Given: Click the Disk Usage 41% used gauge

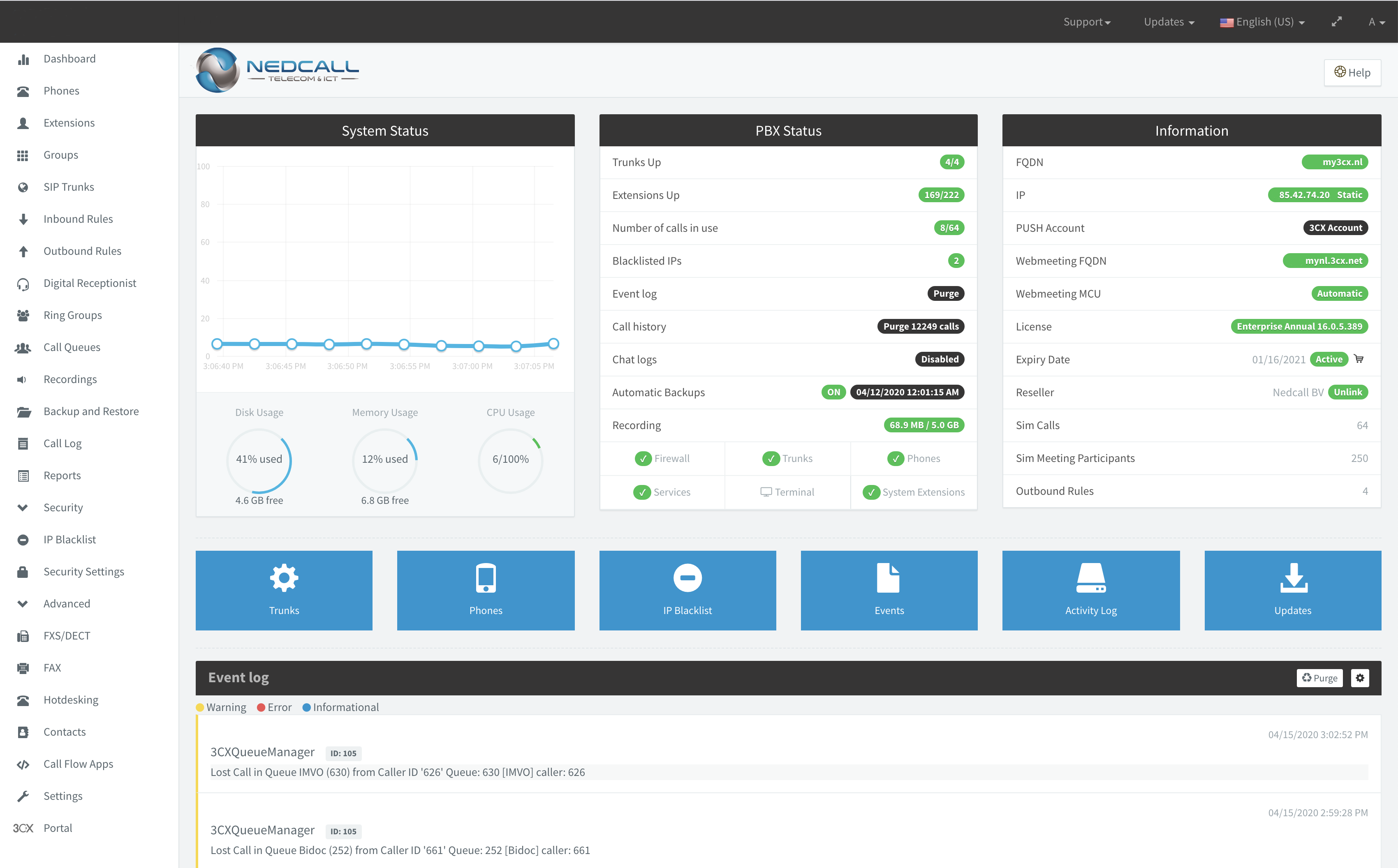Looking at the screenshot, I should pos(259,459).
